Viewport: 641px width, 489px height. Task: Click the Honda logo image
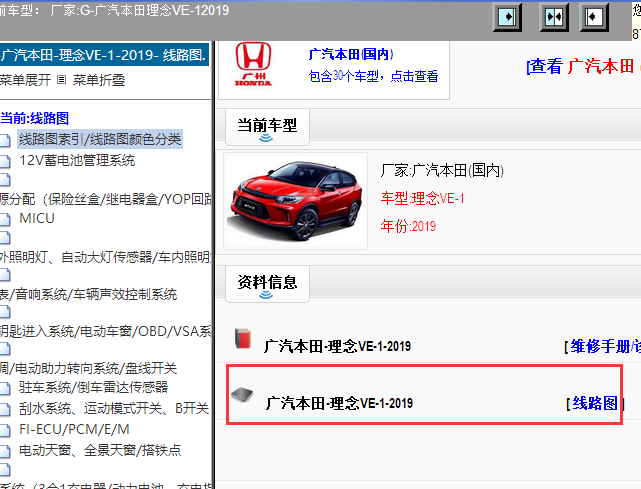[x=253, y=64]
